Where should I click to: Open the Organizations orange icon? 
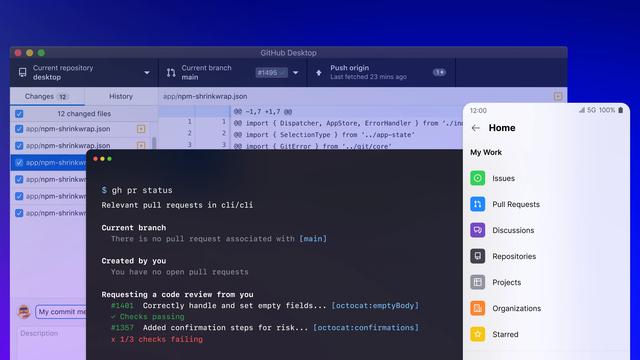(478, 308)
